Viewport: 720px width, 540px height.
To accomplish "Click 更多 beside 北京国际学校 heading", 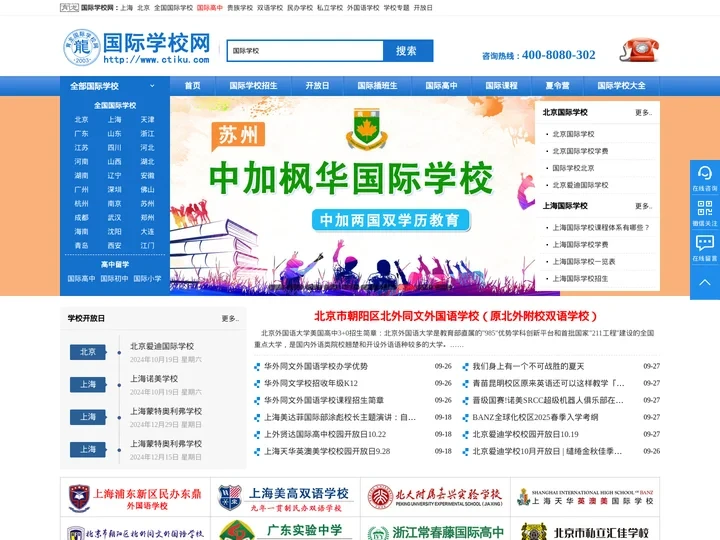I will coord(643,112).
